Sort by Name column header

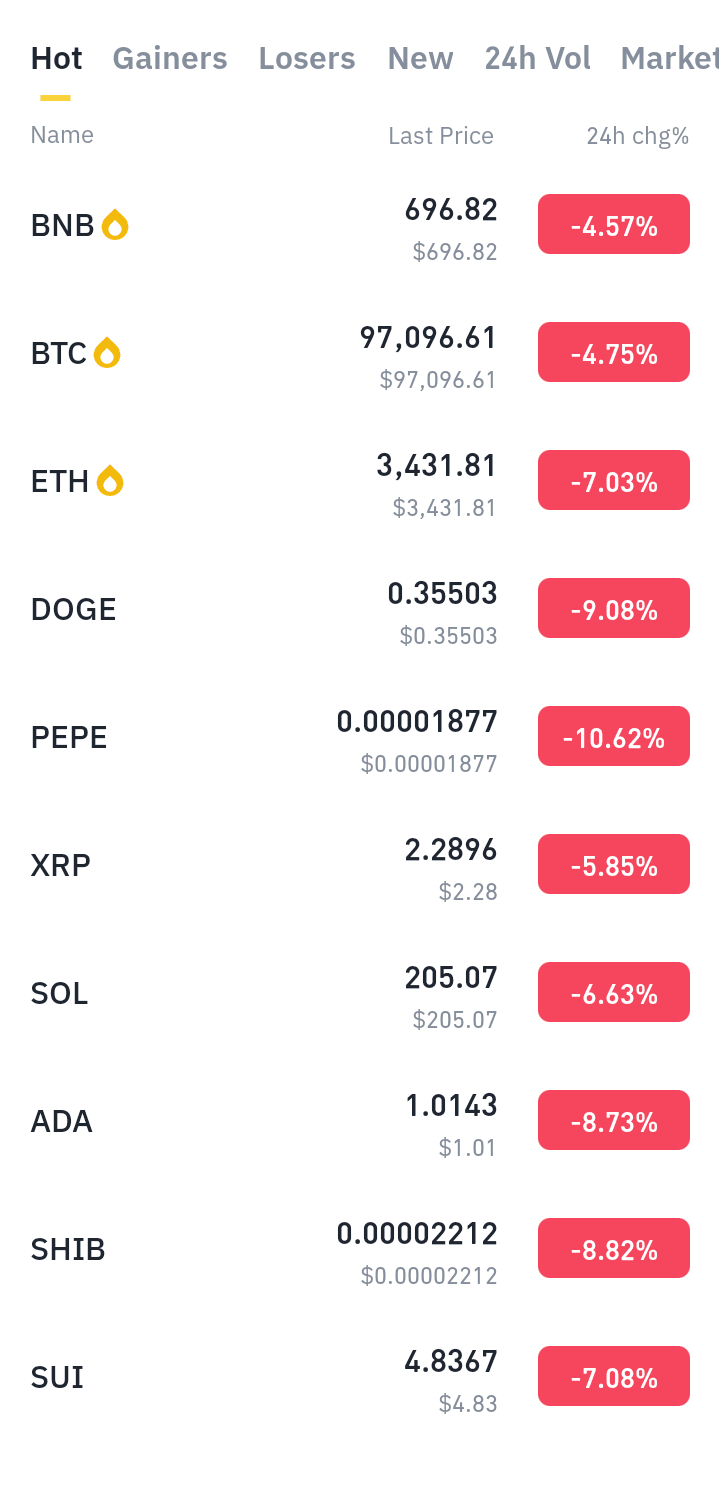coord(62,135)
